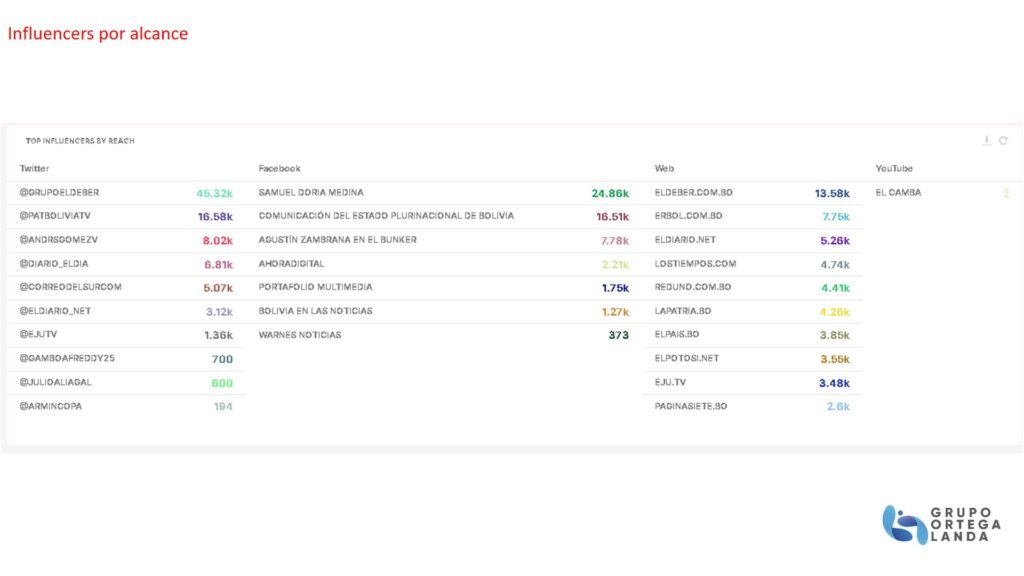
Task: Click the ERBOL.COM.BO web entry
Action: point(688,216)
